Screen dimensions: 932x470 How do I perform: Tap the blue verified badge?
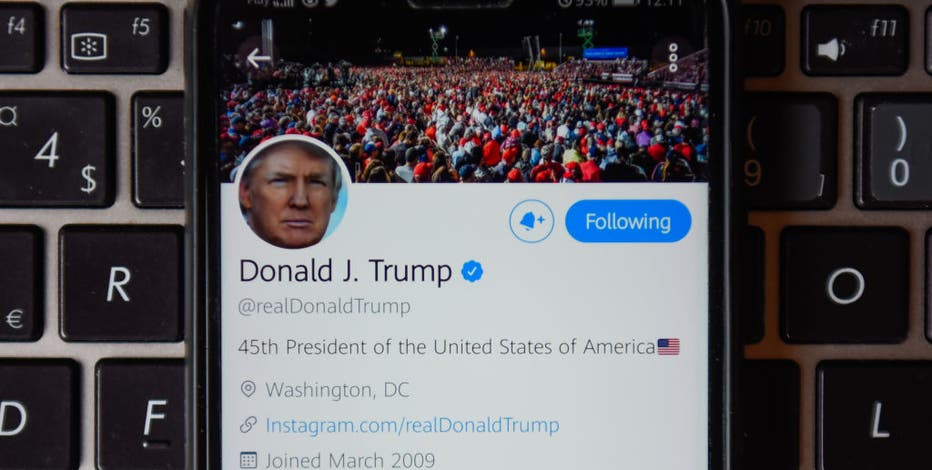point(473,272)
